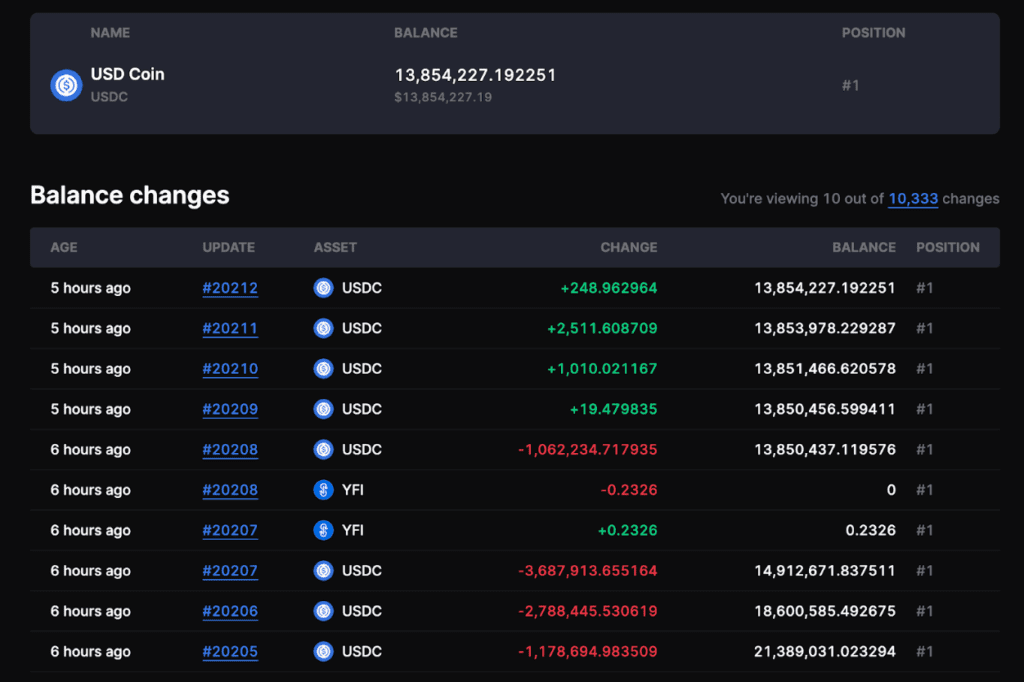
Task: Sort the table by the BALANCE column header
Action: pos(864,247)
